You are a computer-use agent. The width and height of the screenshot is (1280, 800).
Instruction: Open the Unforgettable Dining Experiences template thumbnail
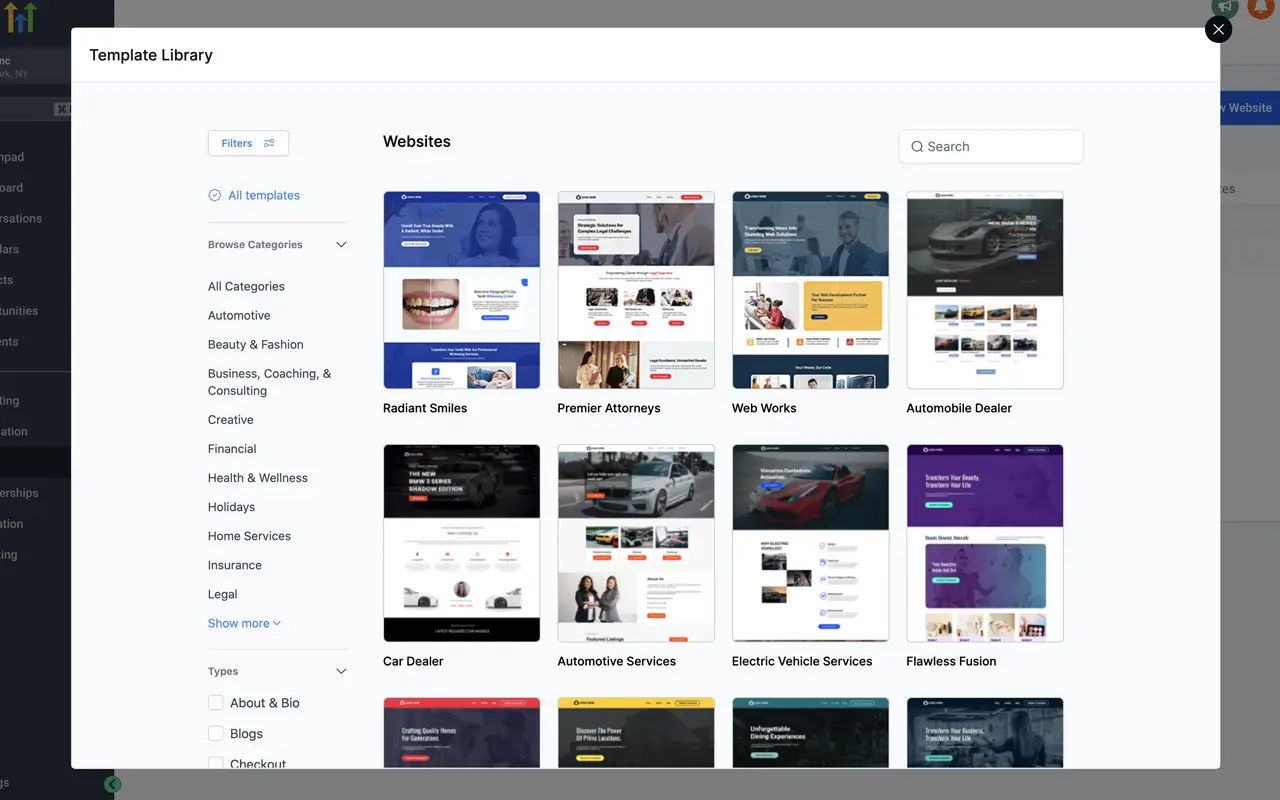810,733
